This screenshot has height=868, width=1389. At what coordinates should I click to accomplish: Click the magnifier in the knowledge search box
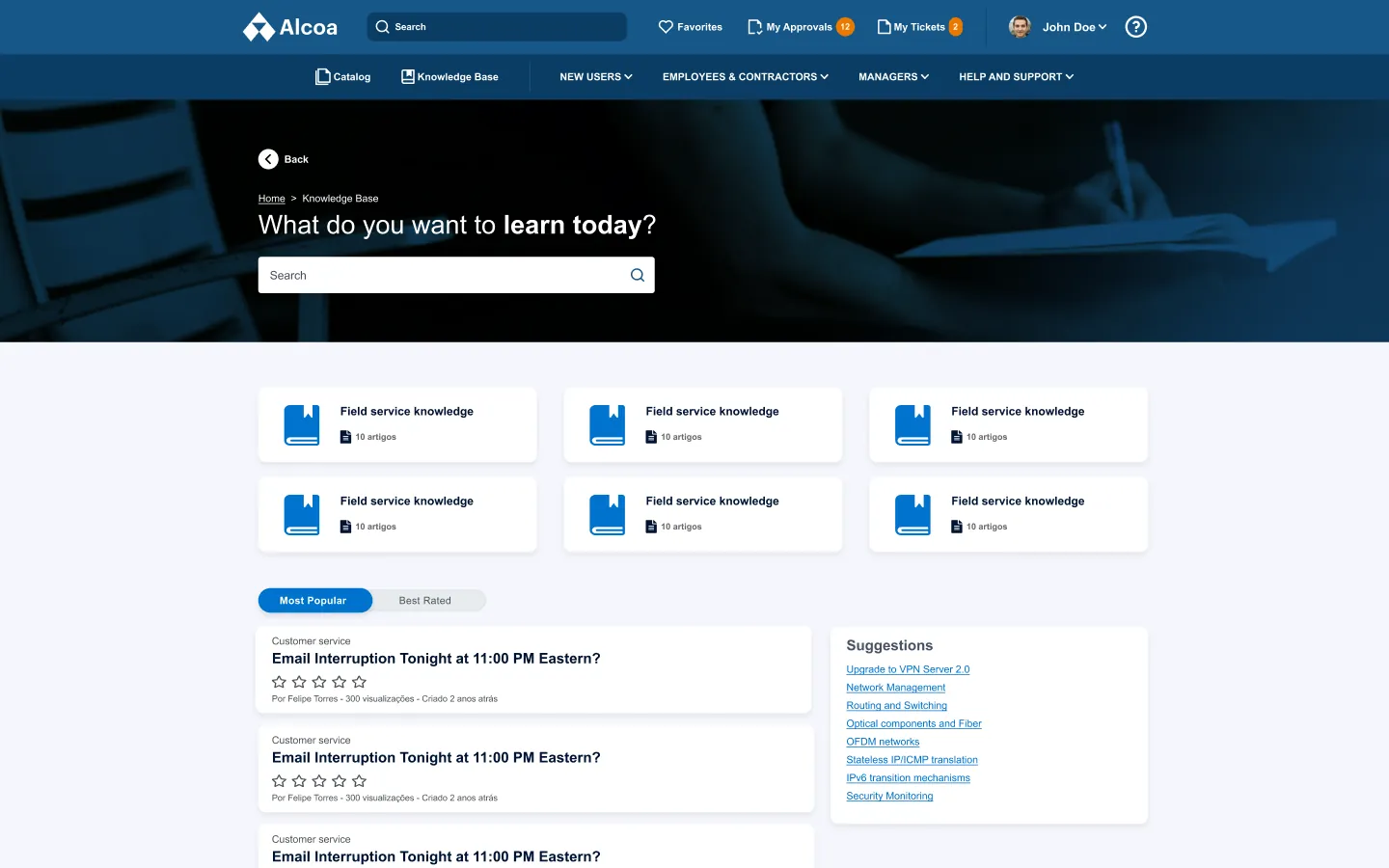pos(638,275)
